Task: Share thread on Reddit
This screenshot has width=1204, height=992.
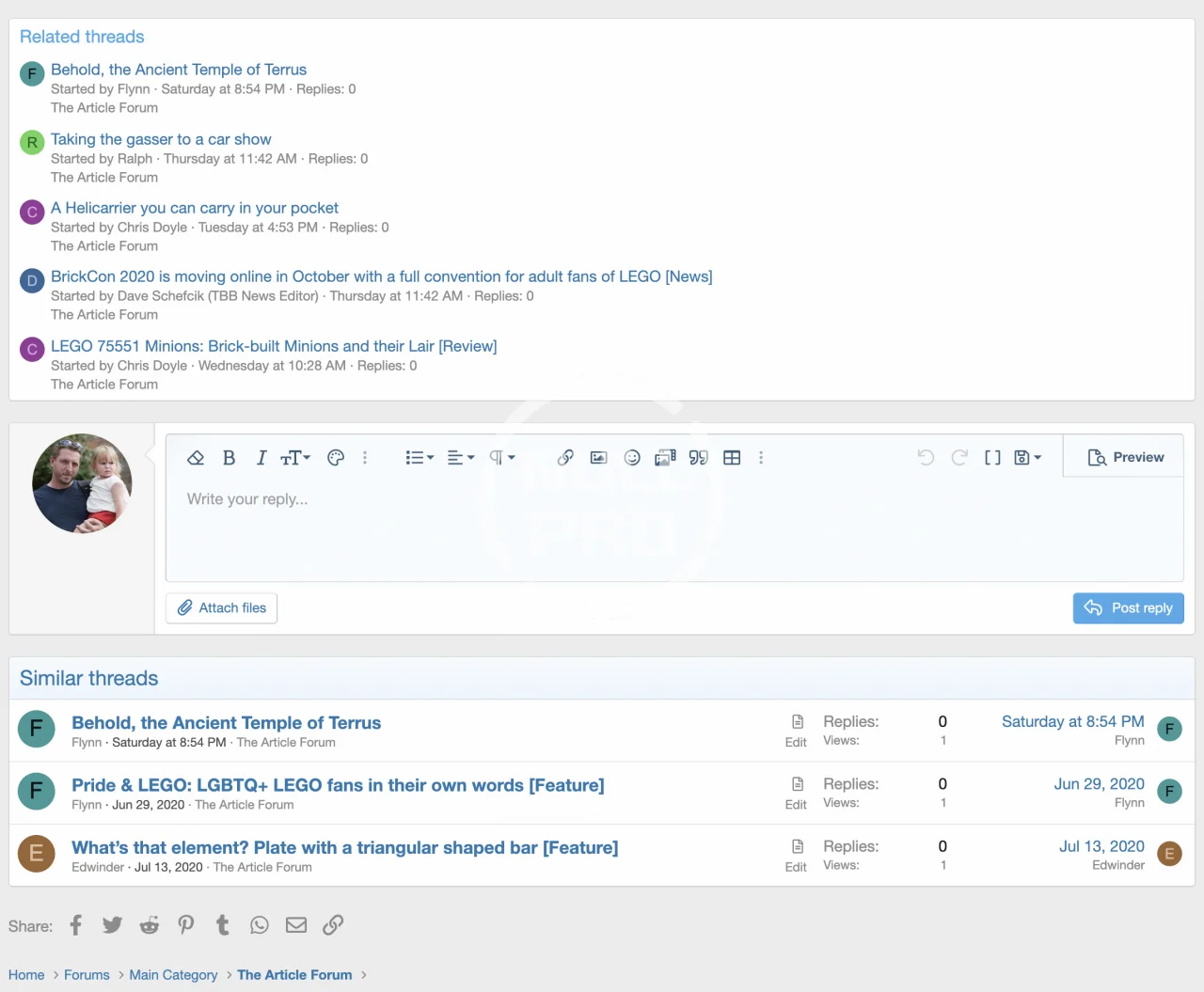Action: click(x=150, y=925)
